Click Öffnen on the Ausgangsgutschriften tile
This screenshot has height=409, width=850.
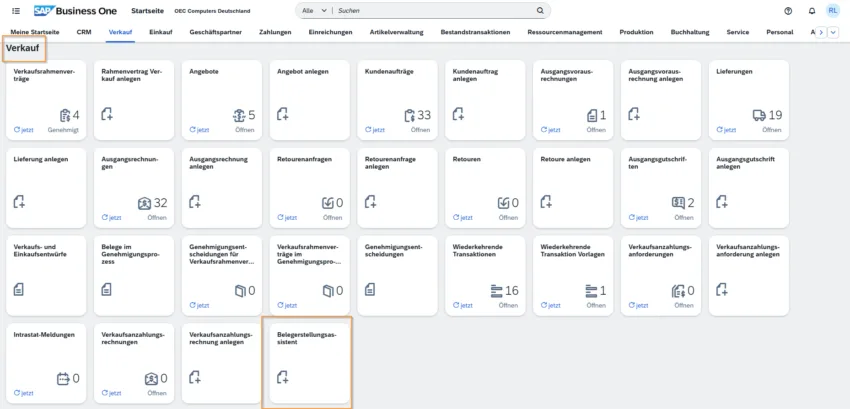(684, 218)
